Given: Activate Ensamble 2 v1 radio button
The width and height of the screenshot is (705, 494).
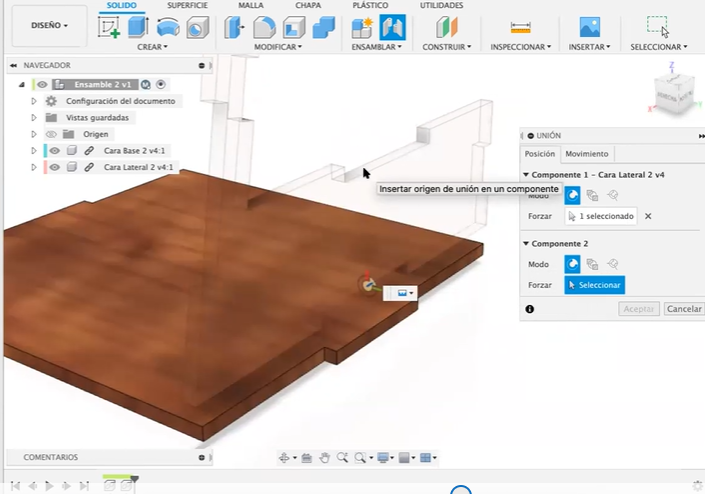Looking at the screenshot, I should pyautogui.click(x=161, y=85).
